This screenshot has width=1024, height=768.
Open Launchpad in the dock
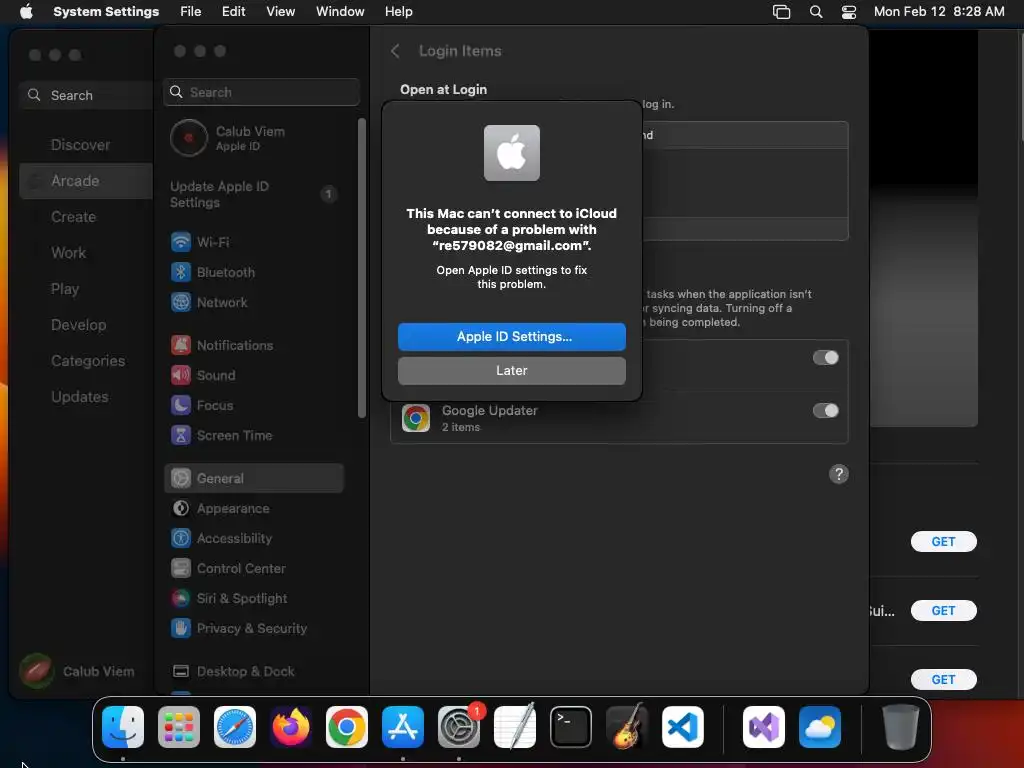pyautogui.click(x=179, y=727)
